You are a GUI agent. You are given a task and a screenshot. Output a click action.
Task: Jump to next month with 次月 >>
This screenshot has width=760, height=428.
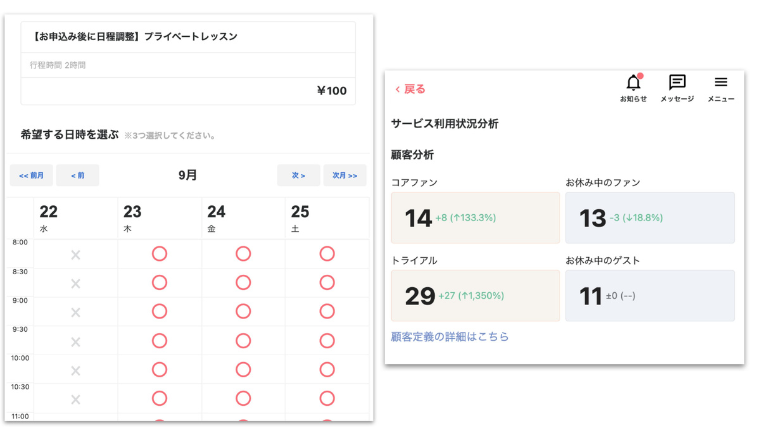point(345,175)
